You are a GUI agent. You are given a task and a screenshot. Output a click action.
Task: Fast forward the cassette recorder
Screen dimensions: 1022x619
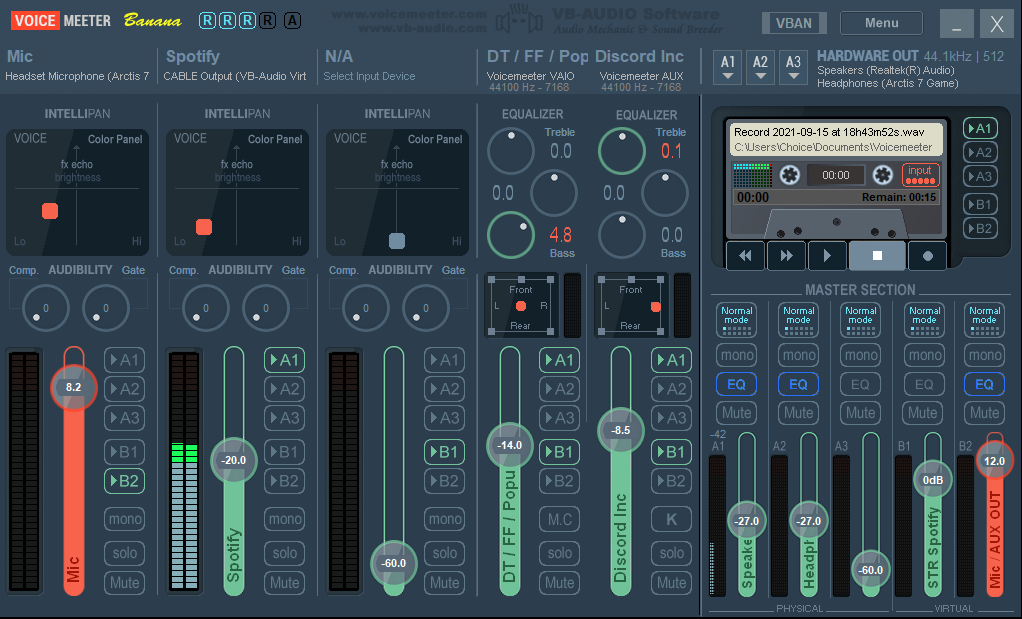point(786,255)
